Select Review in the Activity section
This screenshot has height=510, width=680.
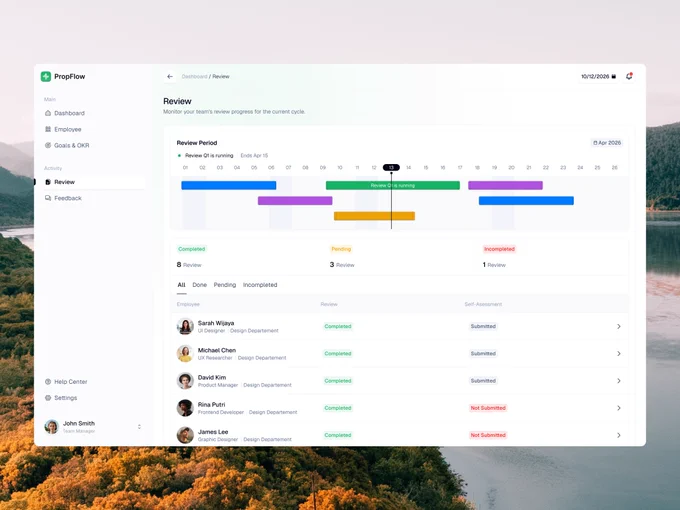[x=93, y=182]
